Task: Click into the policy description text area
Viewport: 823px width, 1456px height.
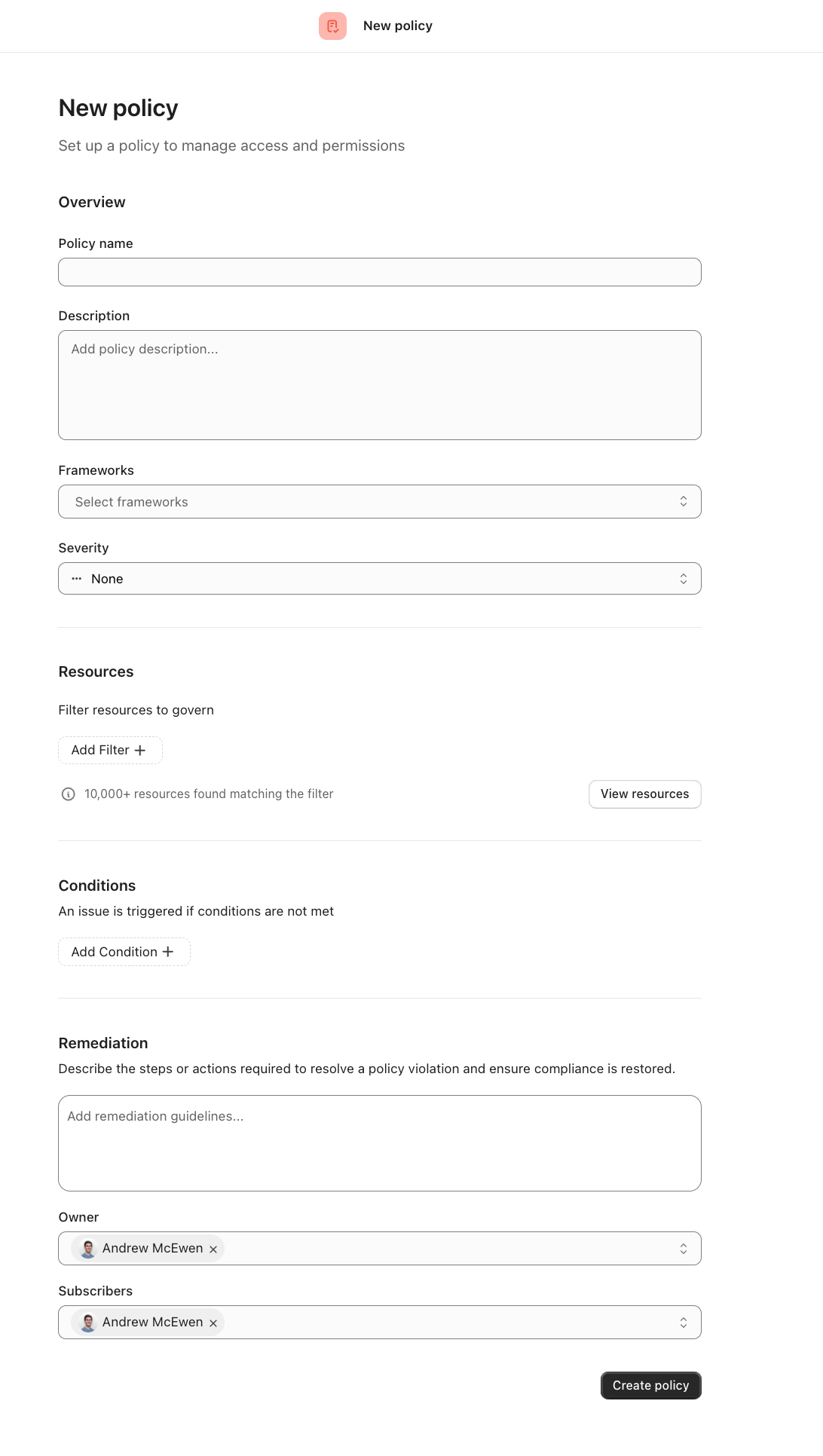Action: (379, 385)
